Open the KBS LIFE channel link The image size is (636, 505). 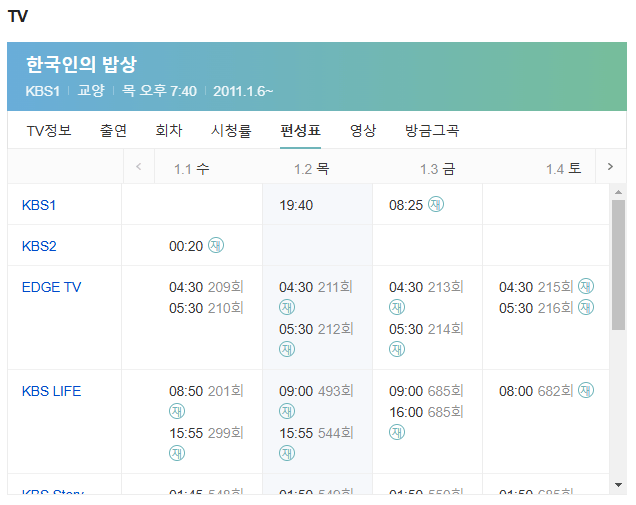pyautogui.click(x=52, y=391)
